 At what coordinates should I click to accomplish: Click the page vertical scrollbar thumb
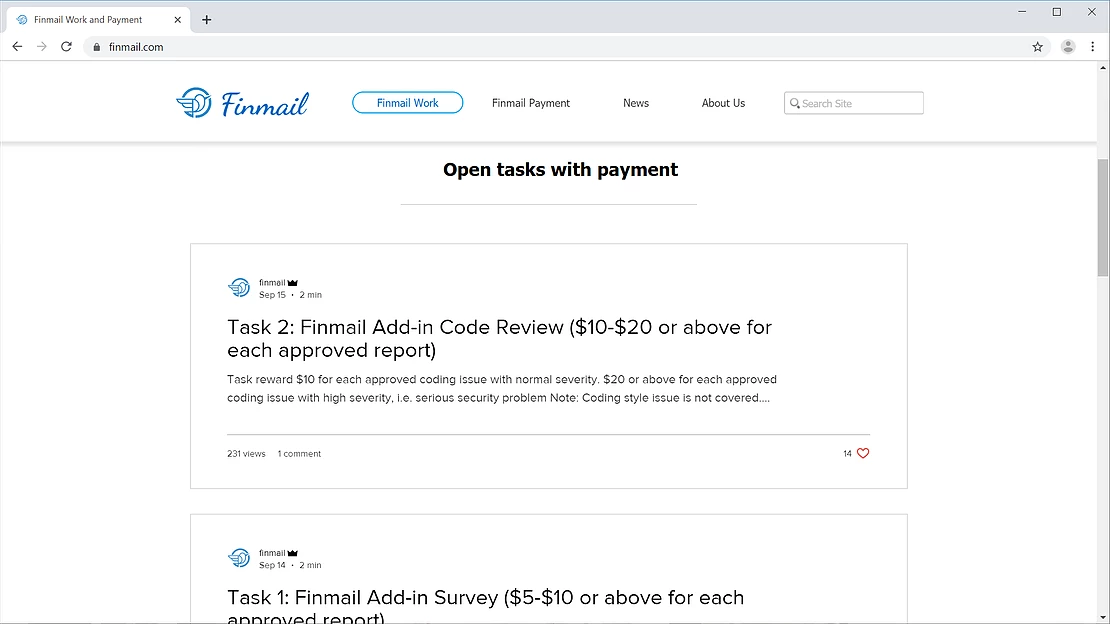pyautogui.click(x=1103, y=217)
